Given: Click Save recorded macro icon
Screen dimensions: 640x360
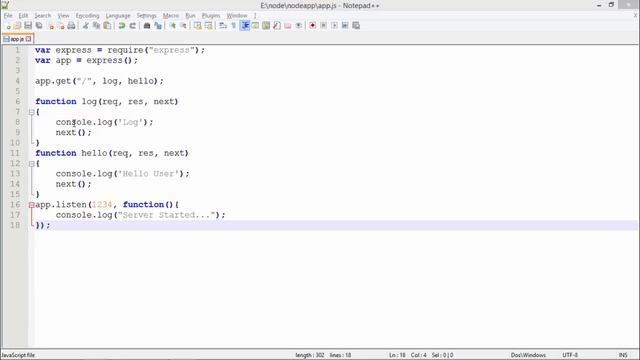Looking at the screenshot, I should point(356,26).
